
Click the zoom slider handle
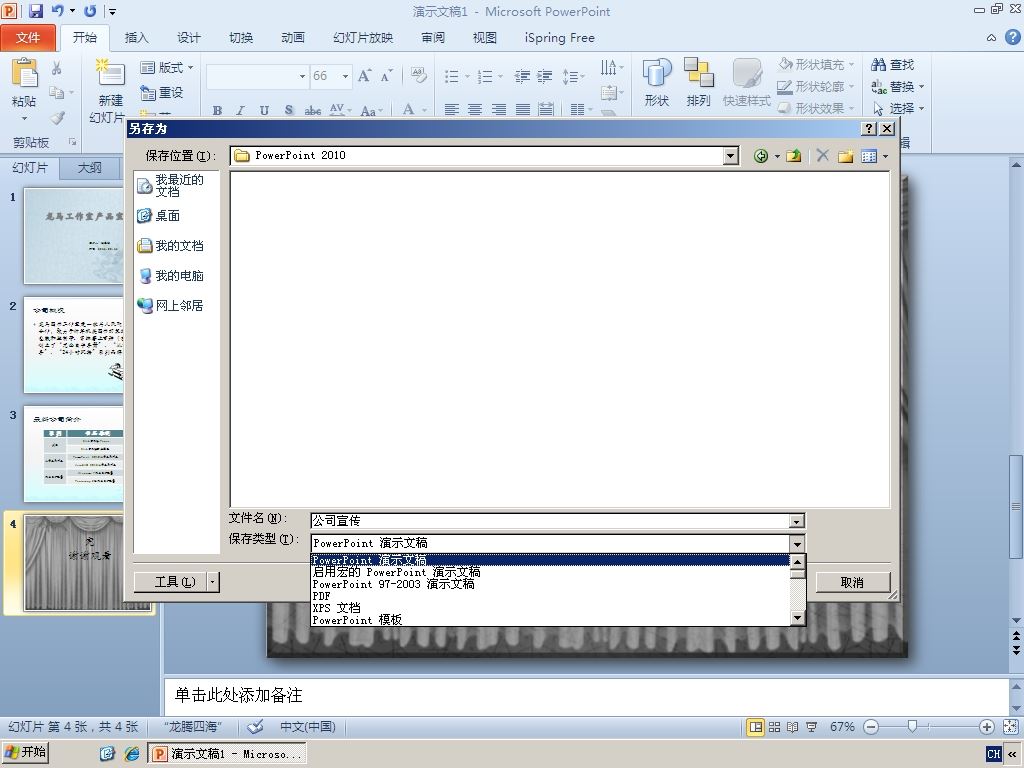tap(912, 726)
